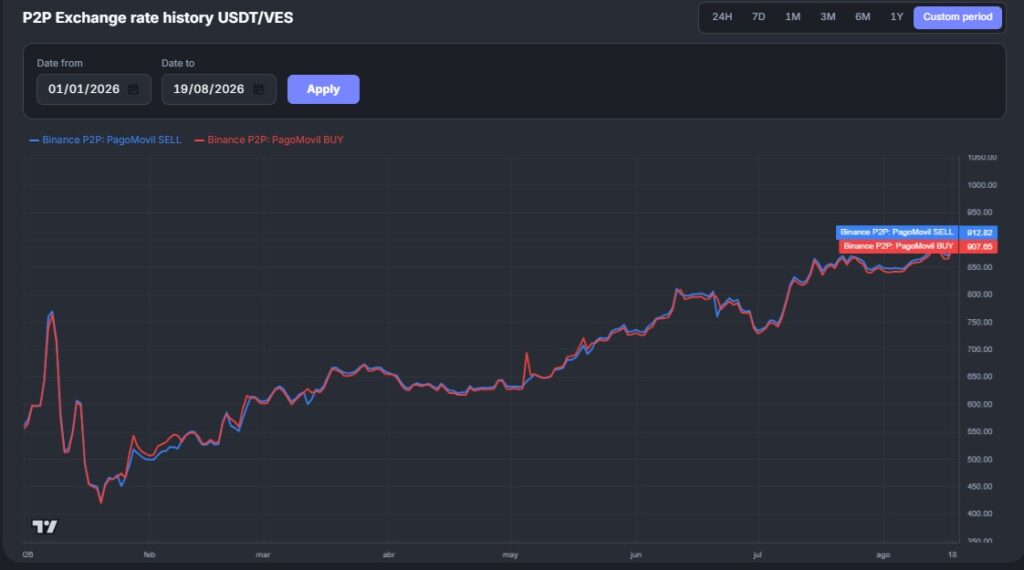Toggle the PagoMovil SELL legend series
Viewport: 1024px width, 570px height.
click(105, 140)
